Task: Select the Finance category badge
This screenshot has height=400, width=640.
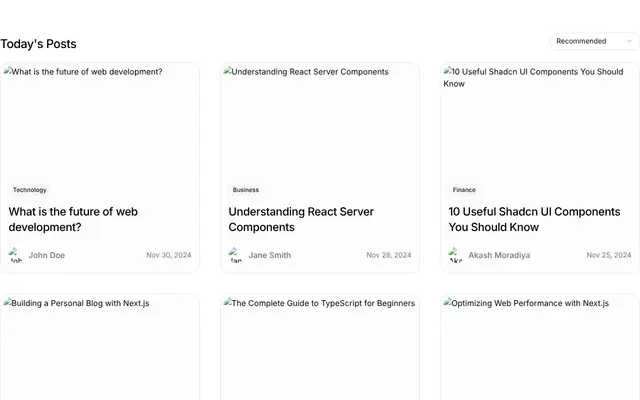Action: [464, 190]
